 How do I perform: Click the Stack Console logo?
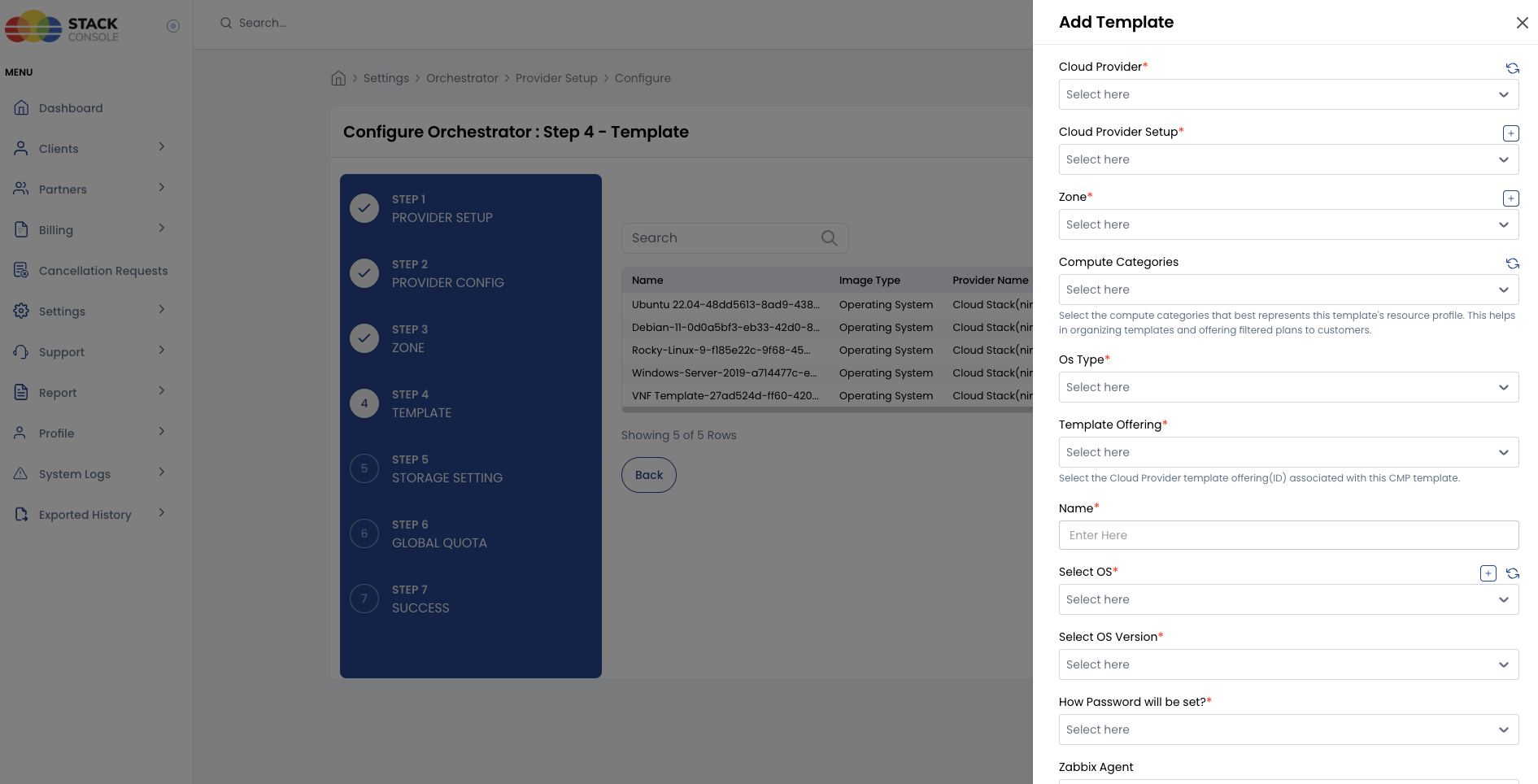tap(62, 26)
